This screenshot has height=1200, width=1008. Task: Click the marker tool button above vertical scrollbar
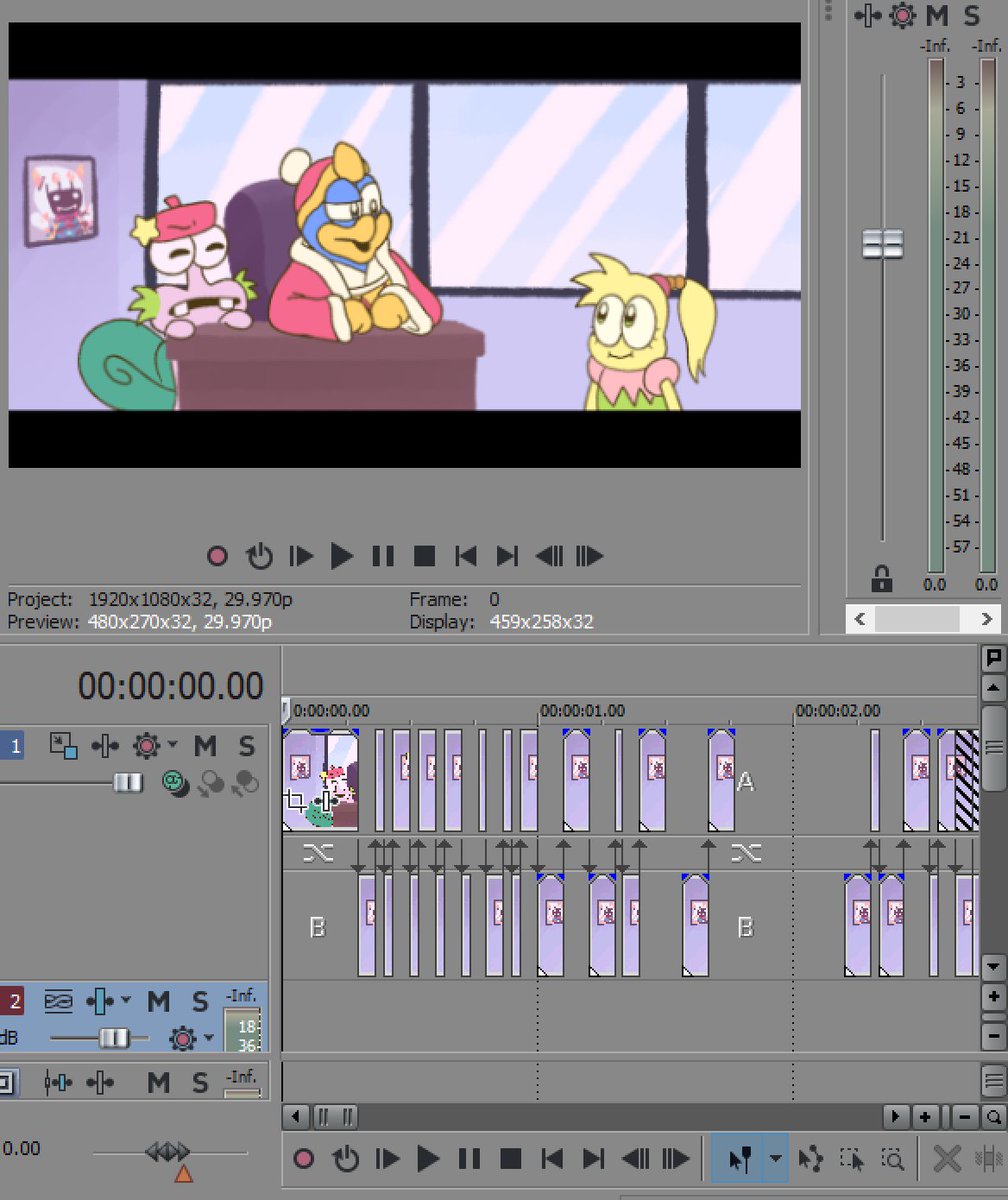(x=993, y=658)
